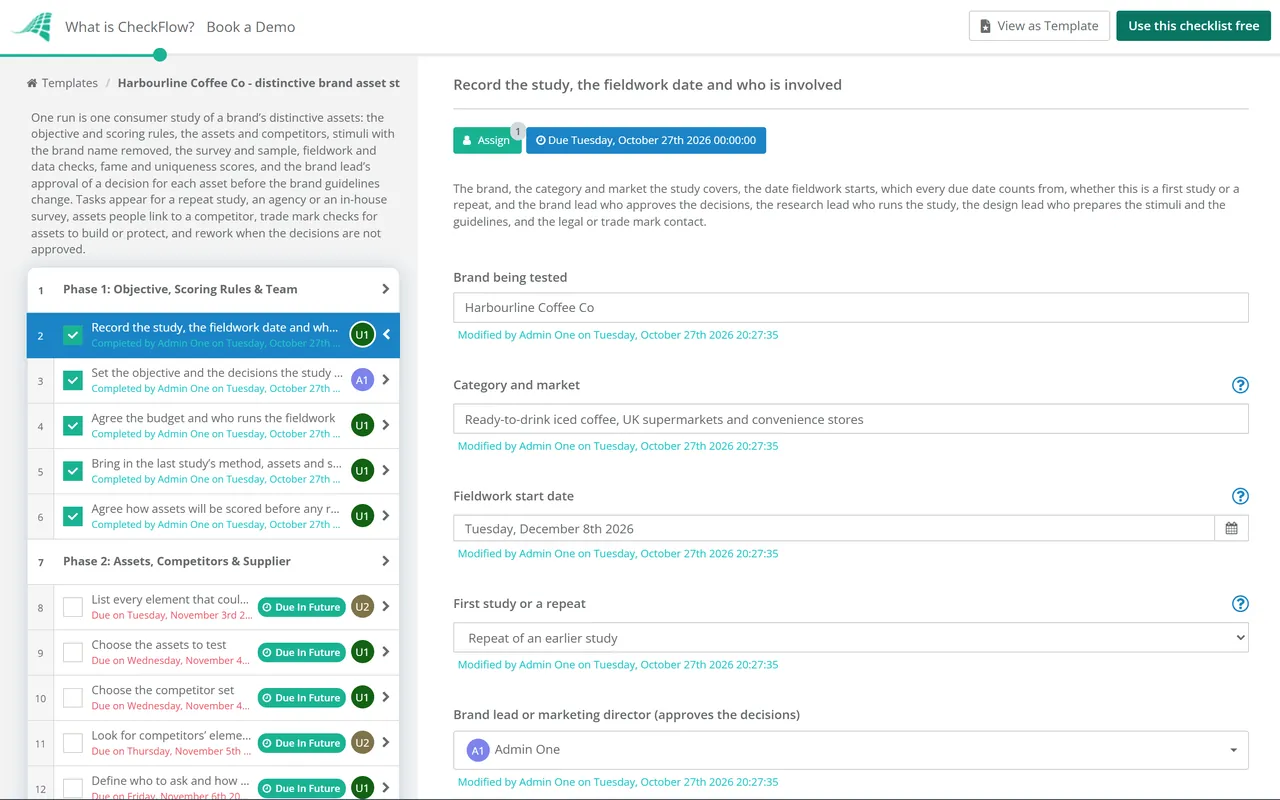Open help for First study or a repeat

[x=1240, y=603]
